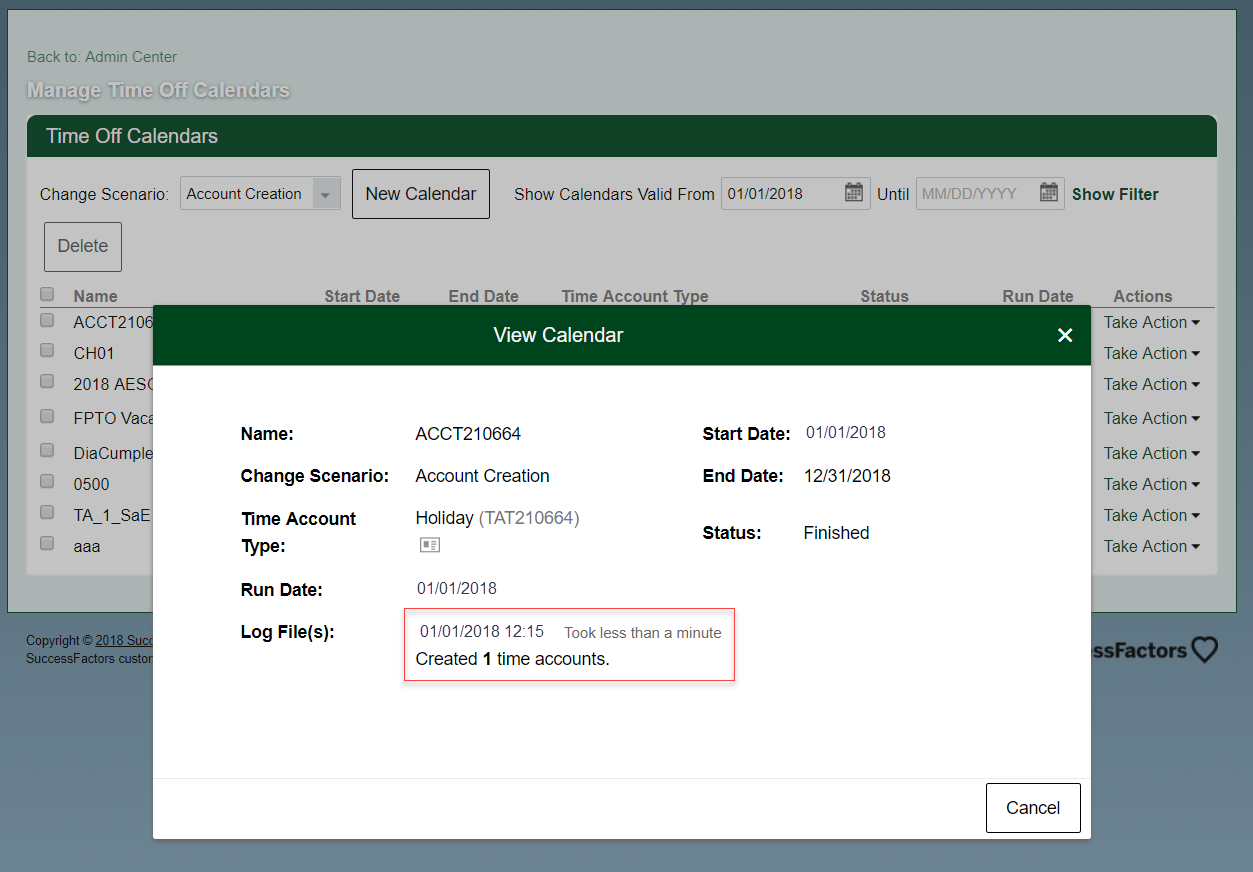Viewport: 1253px width, 872px height.
Task: Click the 0500 calendar name
Action: click(x=92, y=484)
